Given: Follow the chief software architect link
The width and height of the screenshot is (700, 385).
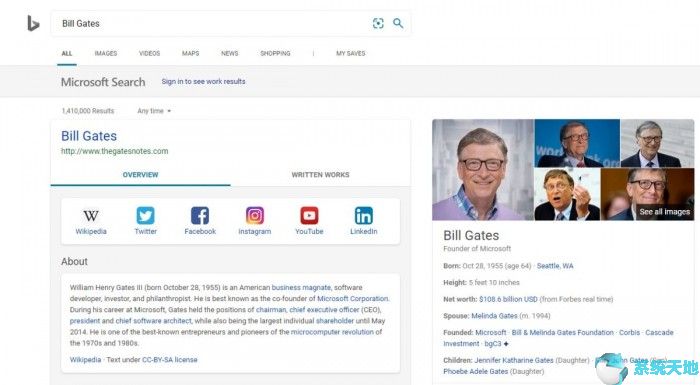Looking at the screenshot, I should click(x=153, y=321).
